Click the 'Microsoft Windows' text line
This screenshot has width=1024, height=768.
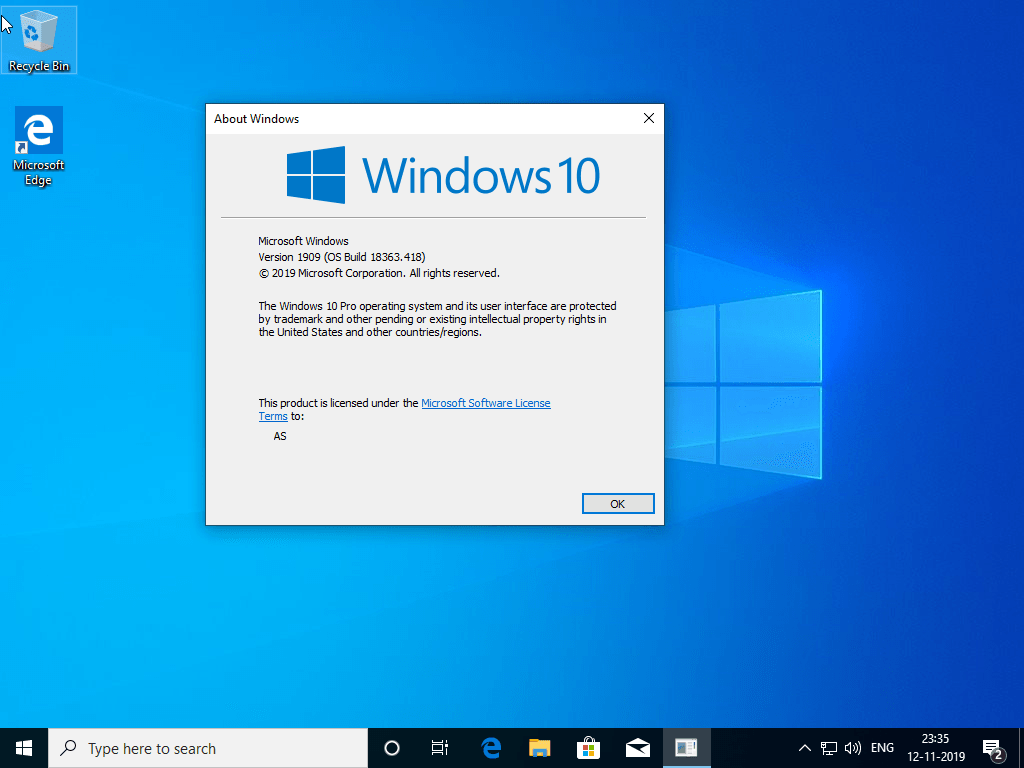coord(304,241)
